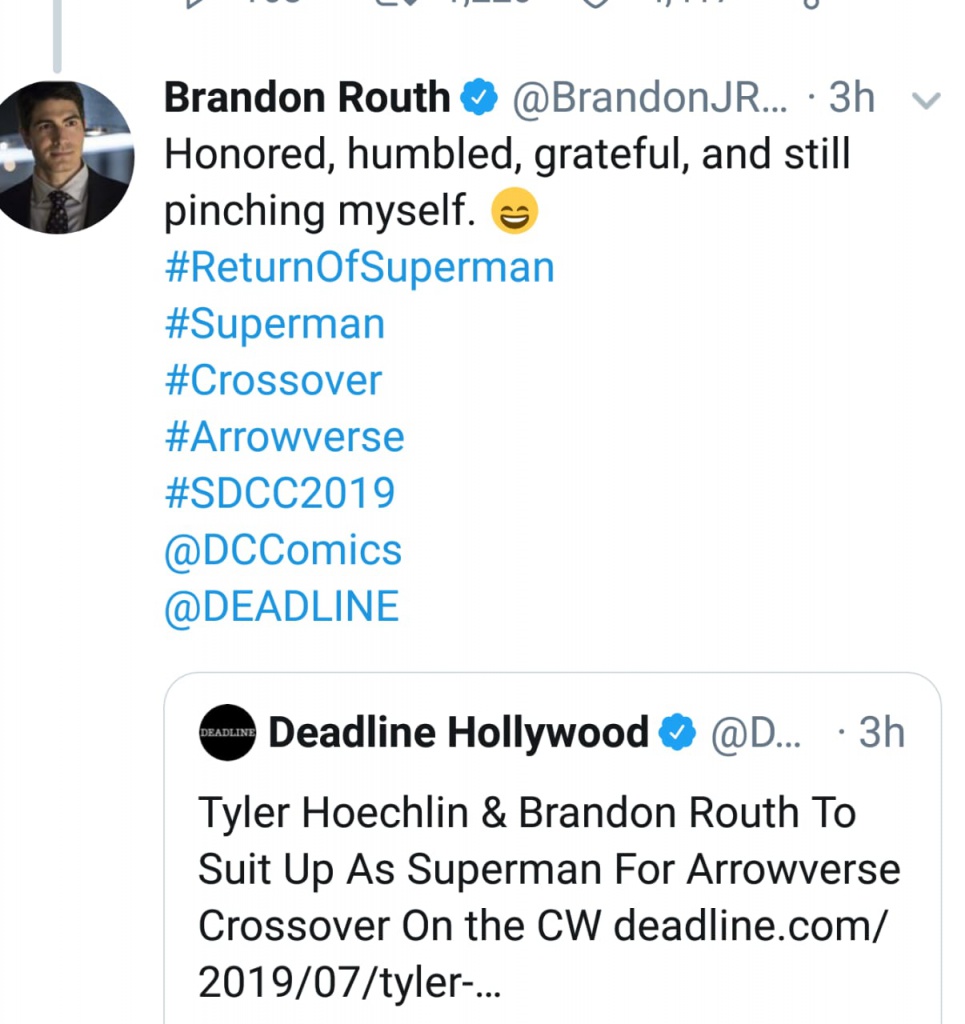Visit the @DCComics mention
Image resolution: width=965 pixels, height=1024 pixels.
(x=283, y=549)
